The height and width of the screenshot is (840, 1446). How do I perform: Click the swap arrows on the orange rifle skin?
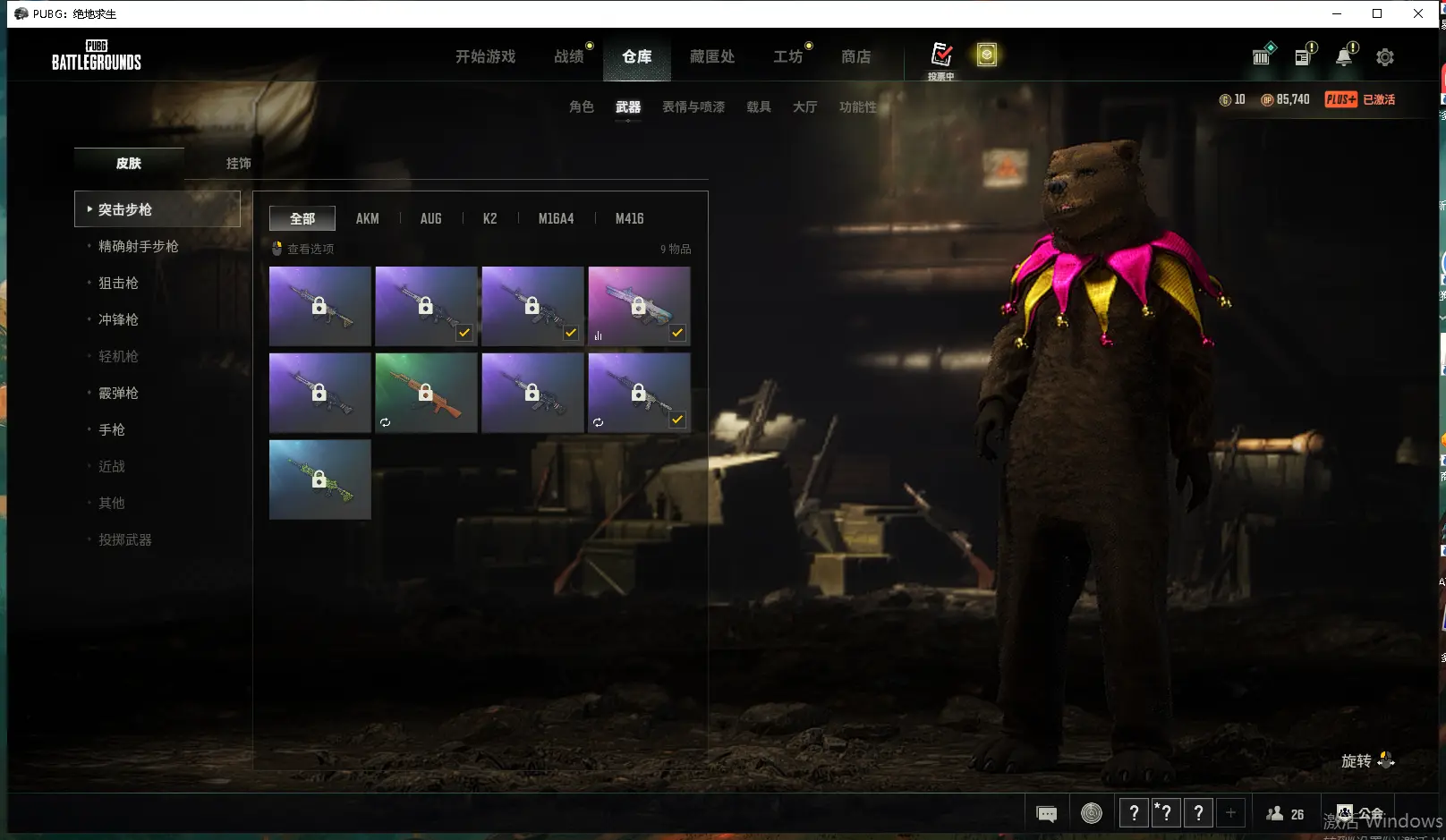(x=385, y=422)
